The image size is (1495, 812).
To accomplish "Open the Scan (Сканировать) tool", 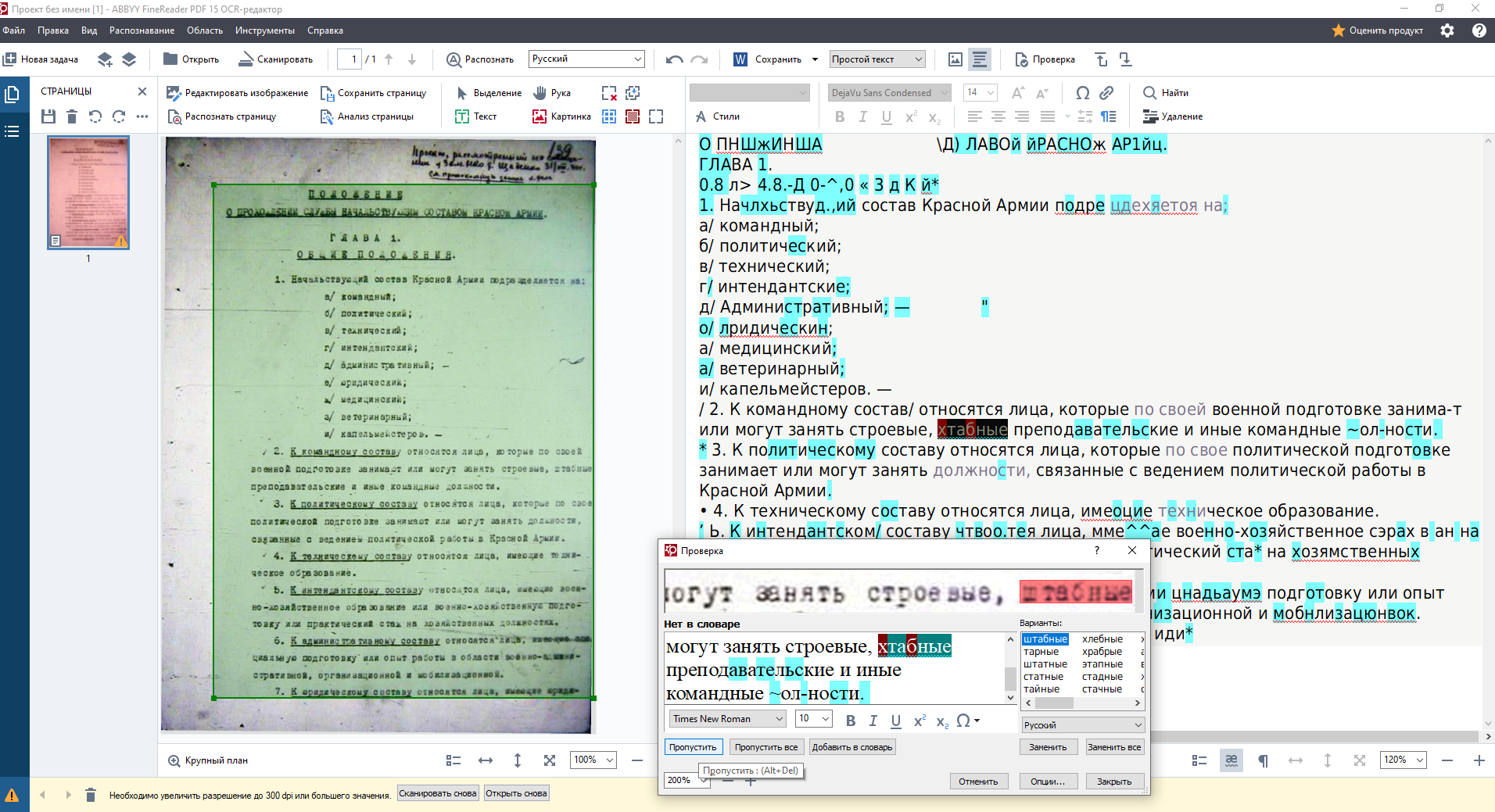I will click(x=246, y=59).
